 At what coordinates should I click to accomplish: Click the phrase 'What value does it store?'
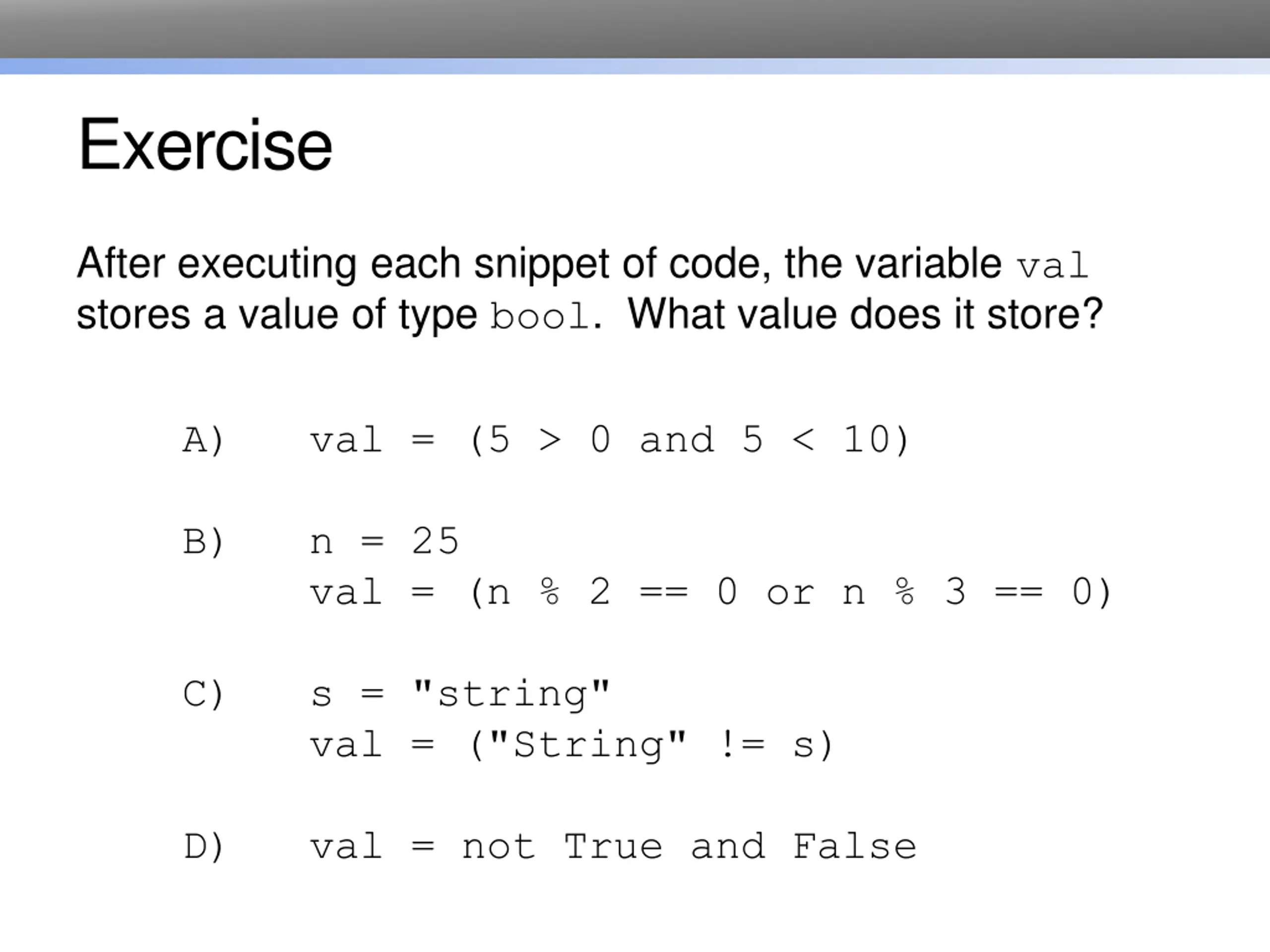coord(865,314)
